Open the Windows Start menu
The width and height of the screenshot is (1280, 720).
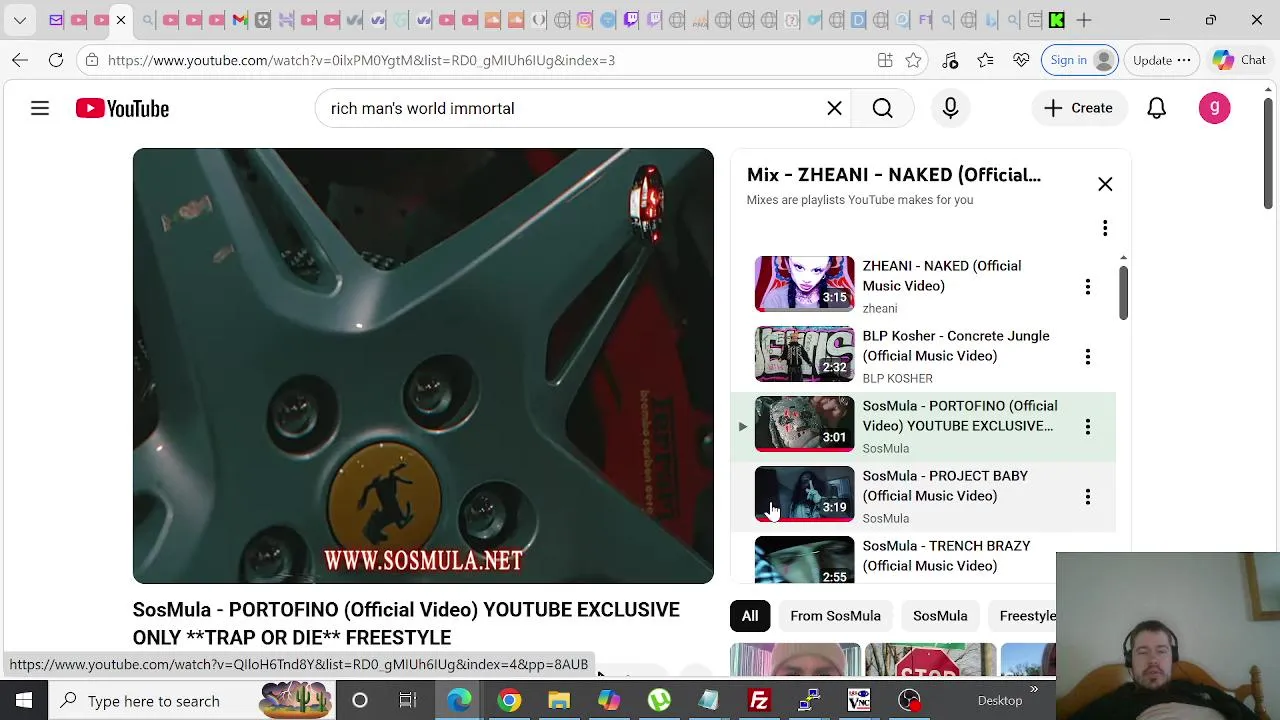24,701
